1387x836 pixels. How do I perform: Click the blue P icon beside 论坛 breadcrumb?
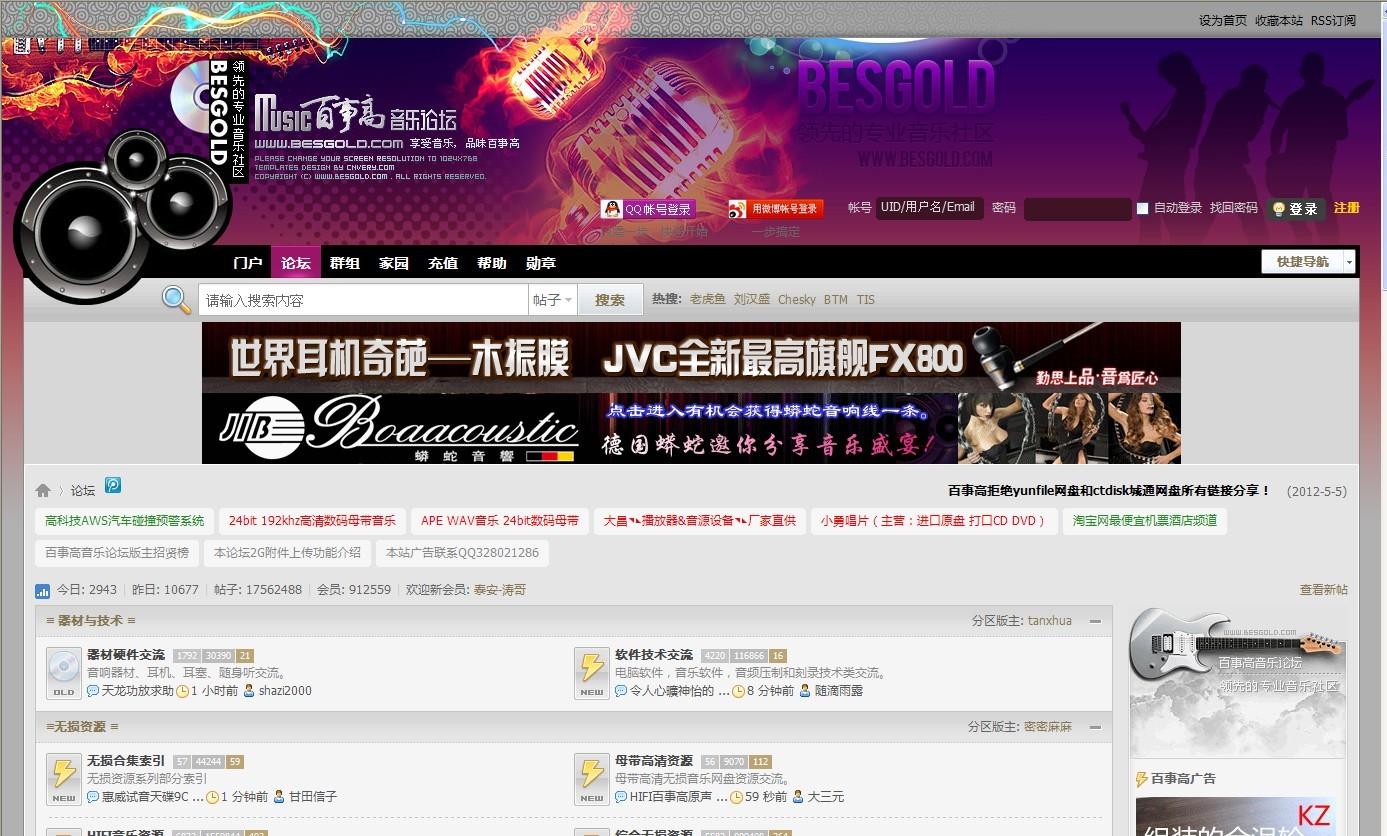(113, 485)
